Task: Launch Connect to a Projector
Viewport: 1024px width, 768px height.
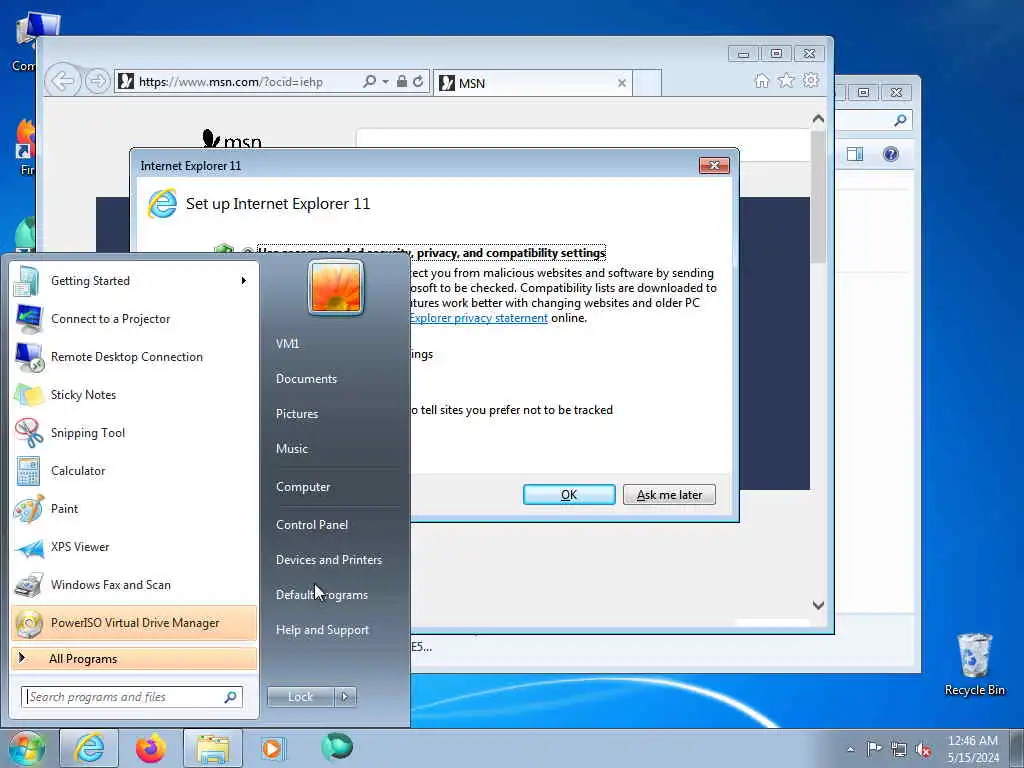Action: point(134,319)
